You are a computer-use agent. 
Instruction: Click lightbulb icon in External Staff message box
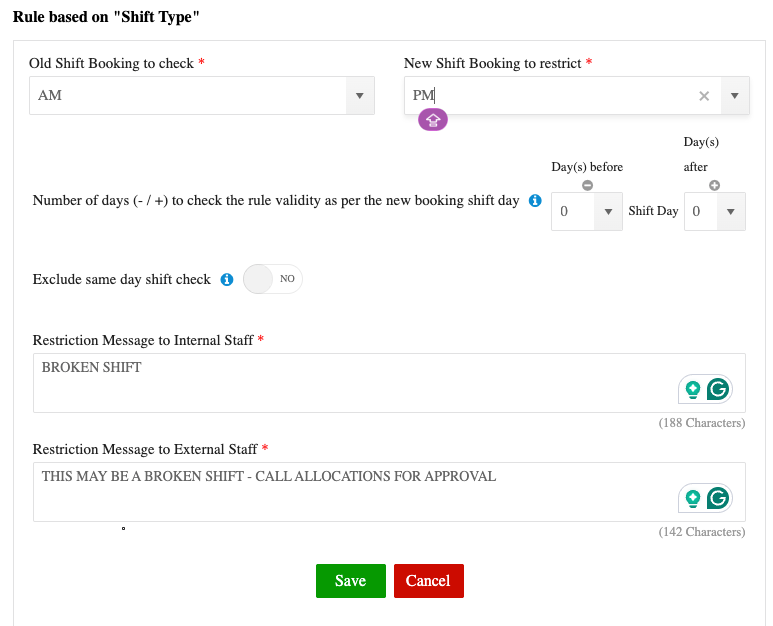pos(692,498)
